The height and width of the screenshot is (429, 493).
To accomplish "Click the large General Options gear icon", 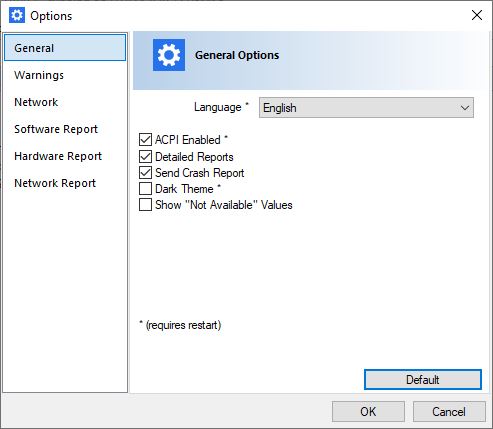I will 169,55.
